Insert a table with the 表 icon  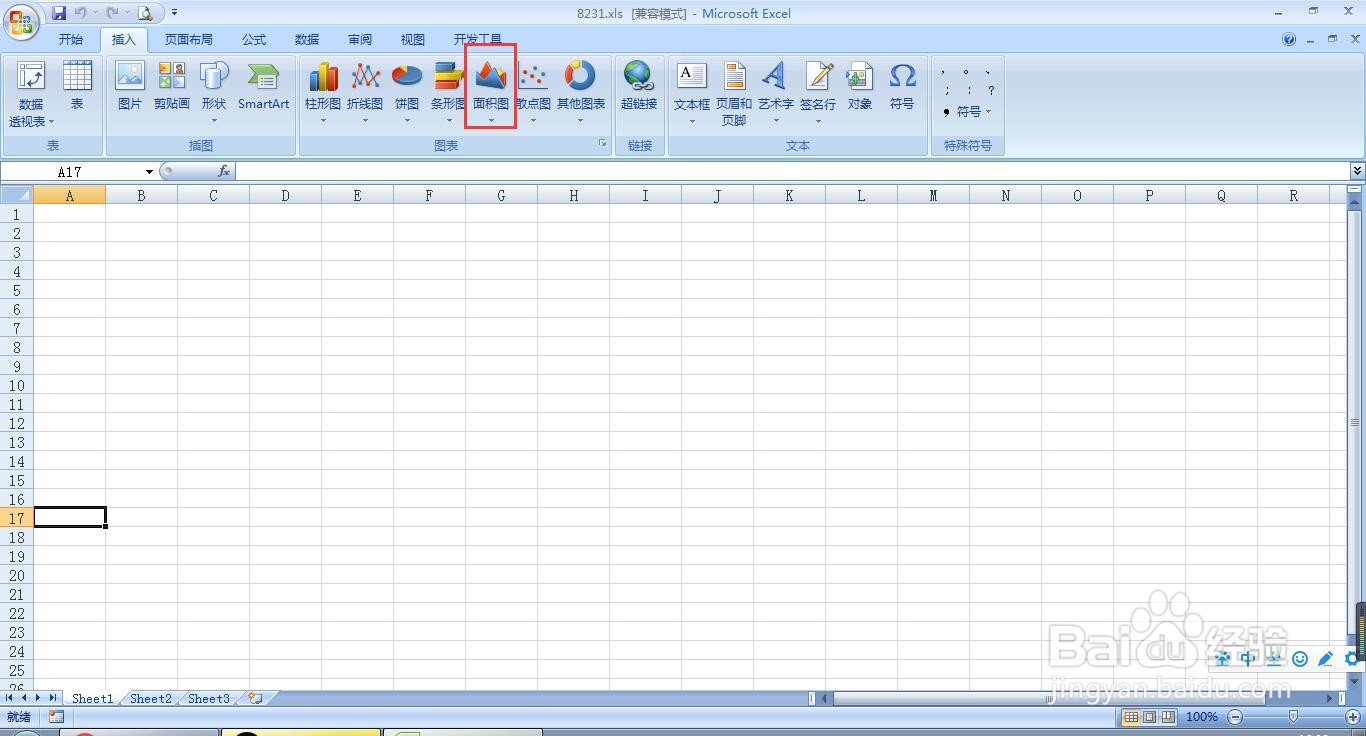[x=77, y=86]
